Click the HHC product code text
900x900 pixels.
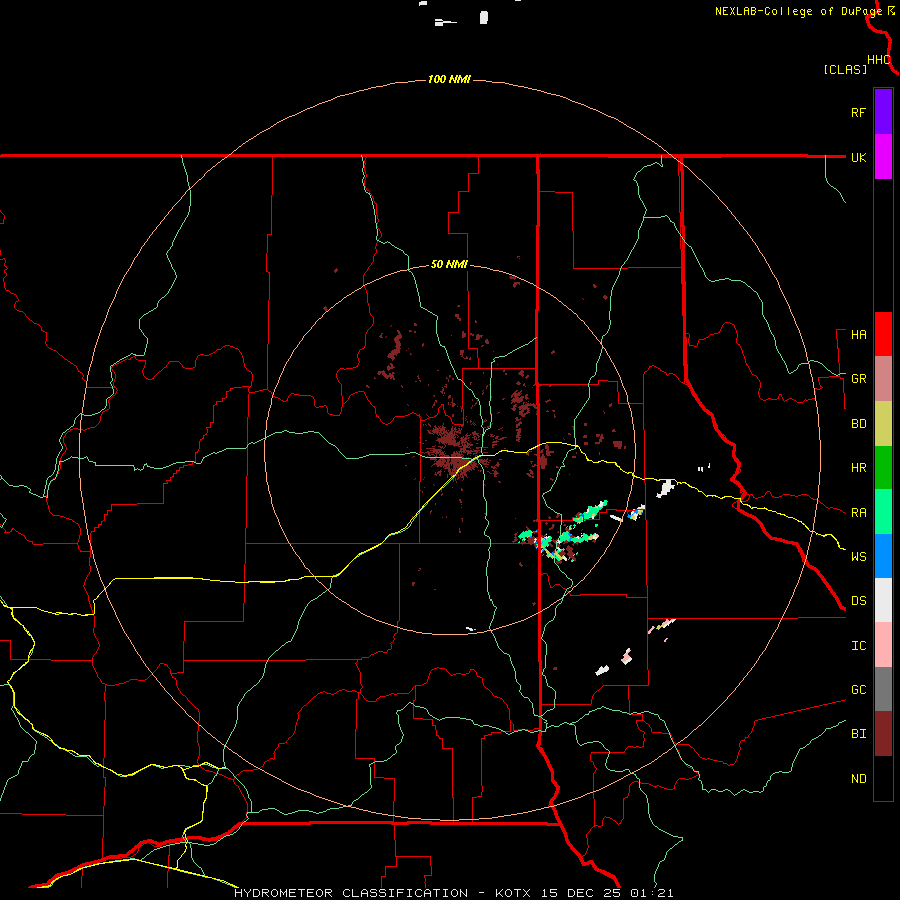click(x=879, y=60)
